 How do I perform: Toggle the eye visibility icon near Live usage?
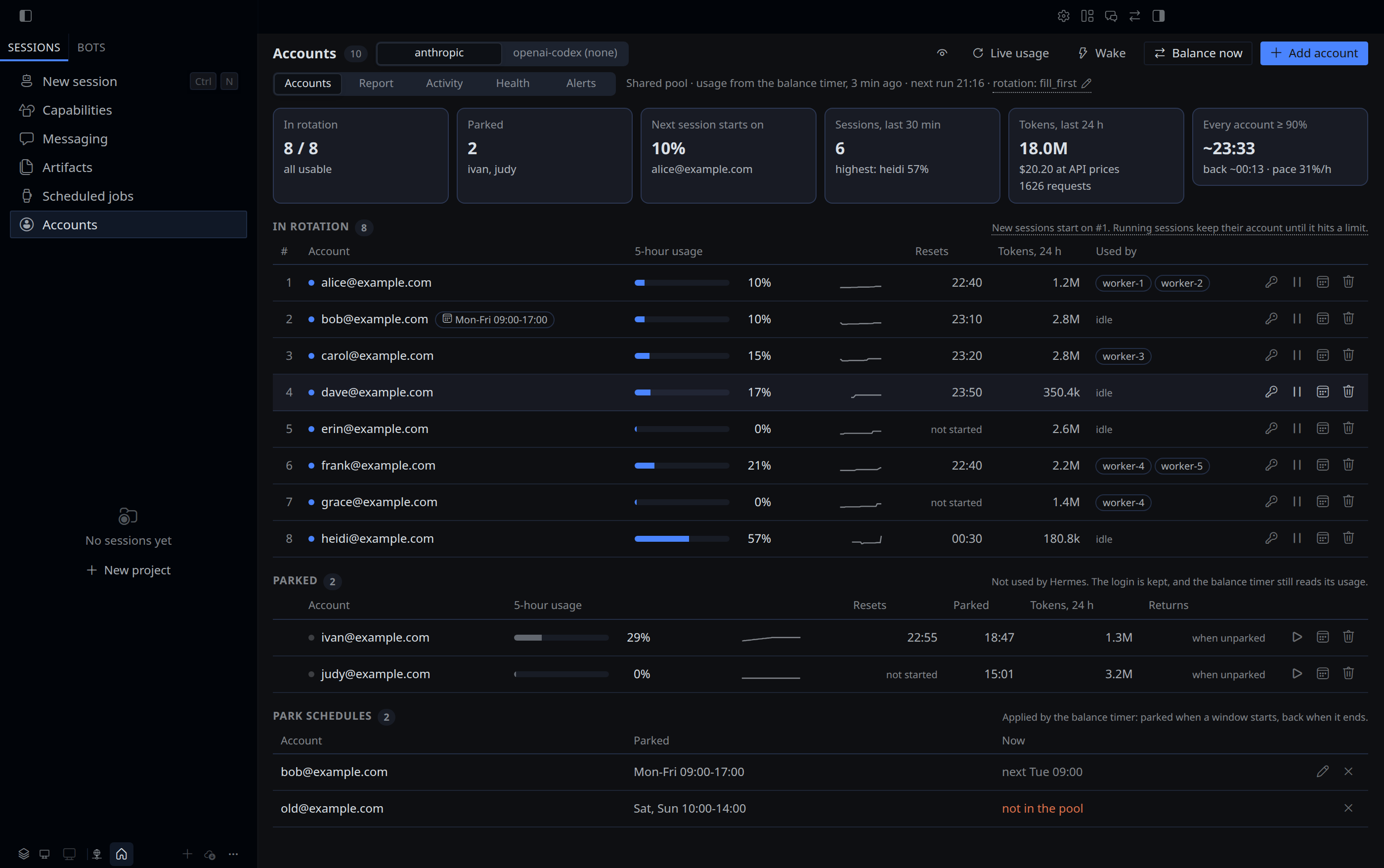coord(942,53)
